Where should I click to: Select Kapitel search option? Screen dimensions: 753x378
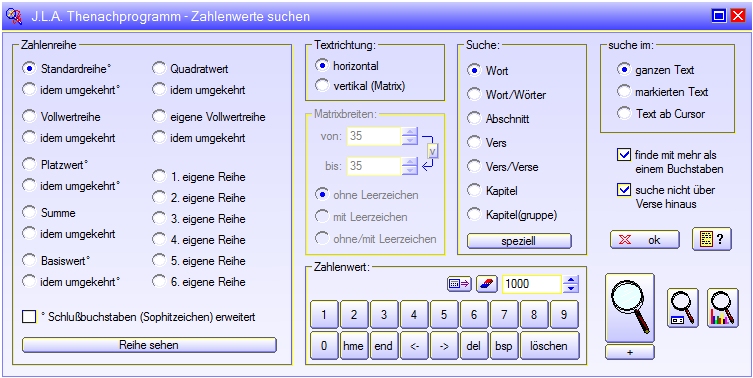click(x=474, y=191)
